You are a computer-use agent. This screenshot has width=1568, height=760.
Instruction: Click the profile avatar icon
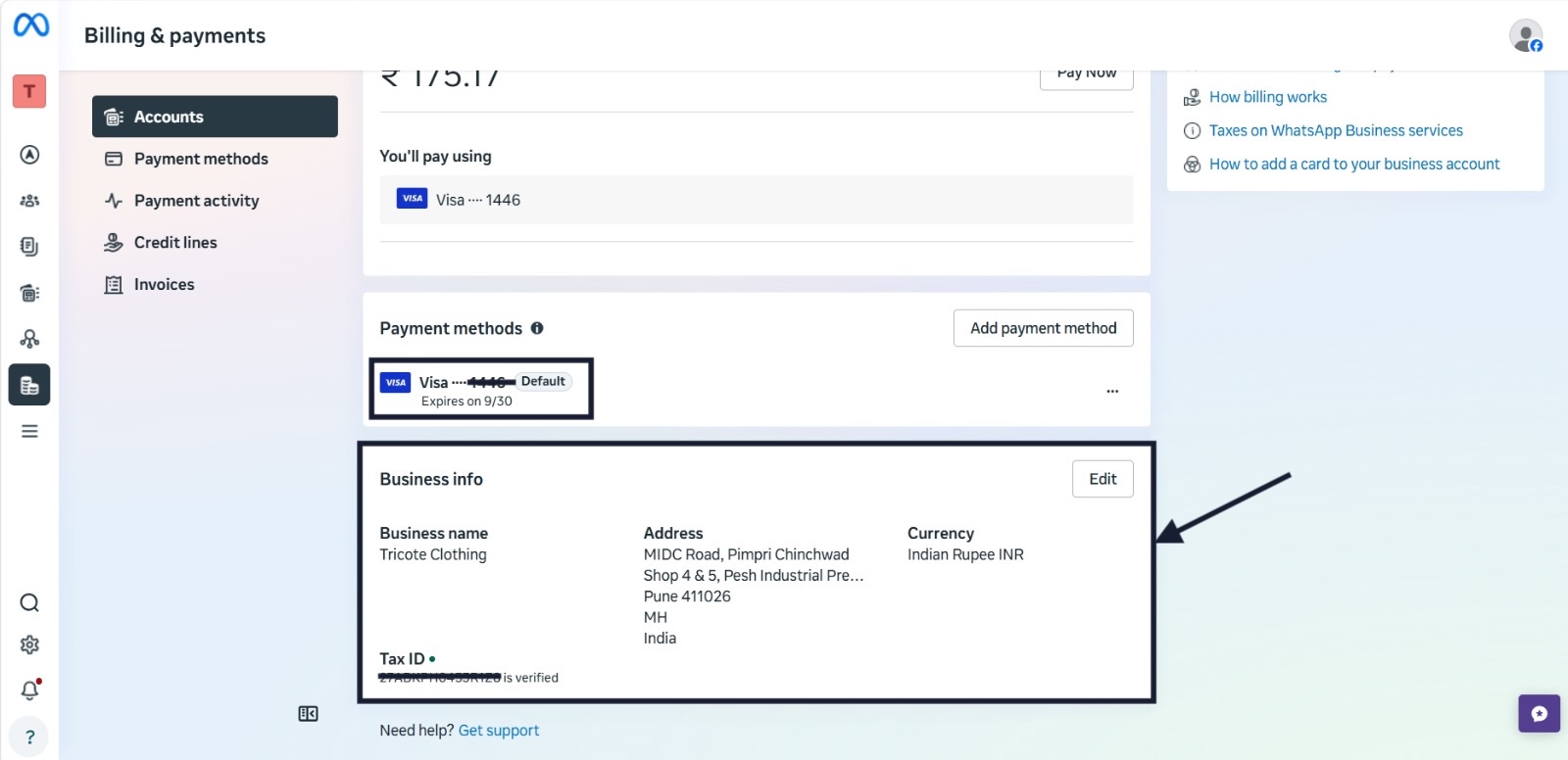click(x=1525, y=36)
